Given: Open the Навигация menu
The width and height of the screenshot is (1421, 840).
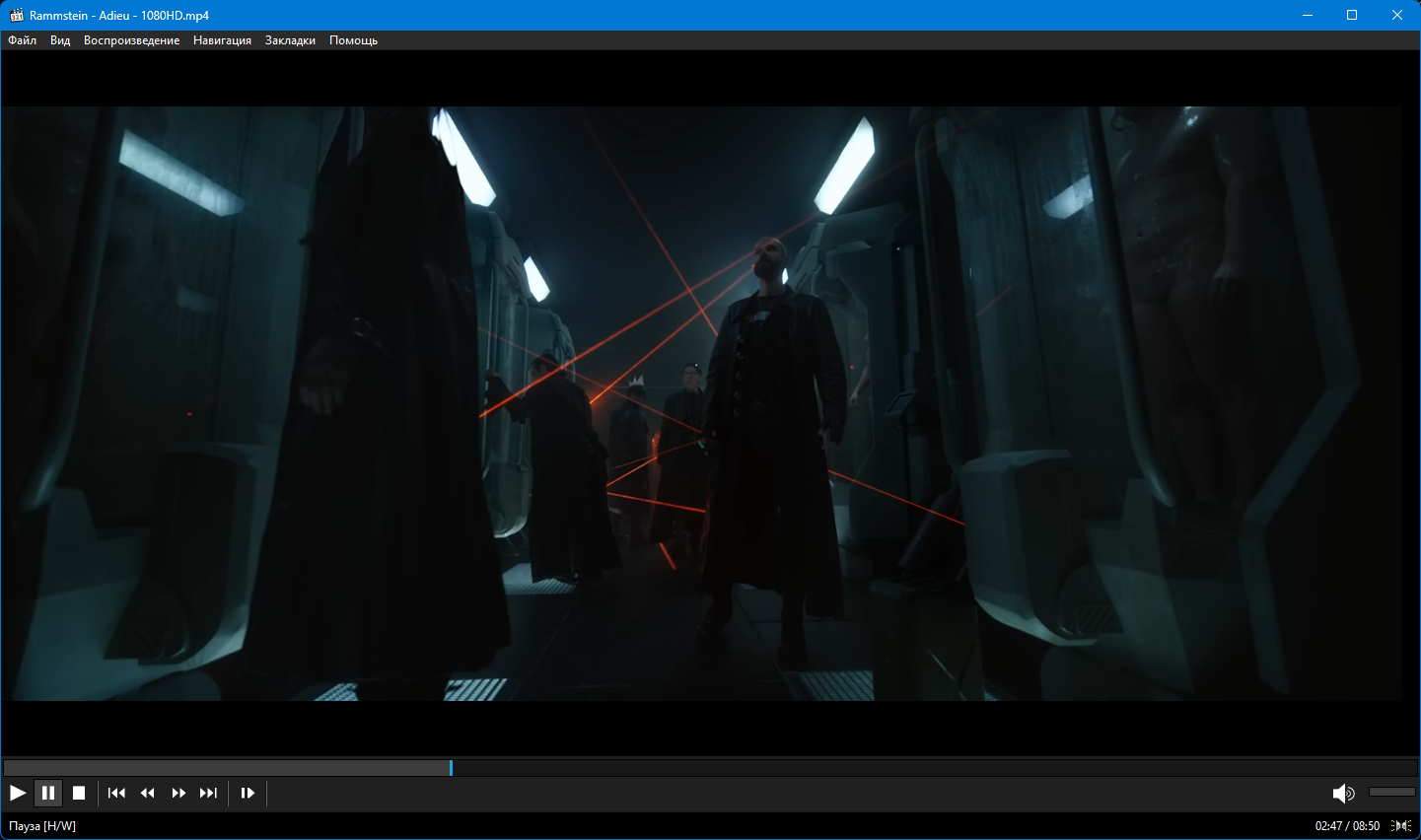Looking at the screenshot, I should click(222, 40).
